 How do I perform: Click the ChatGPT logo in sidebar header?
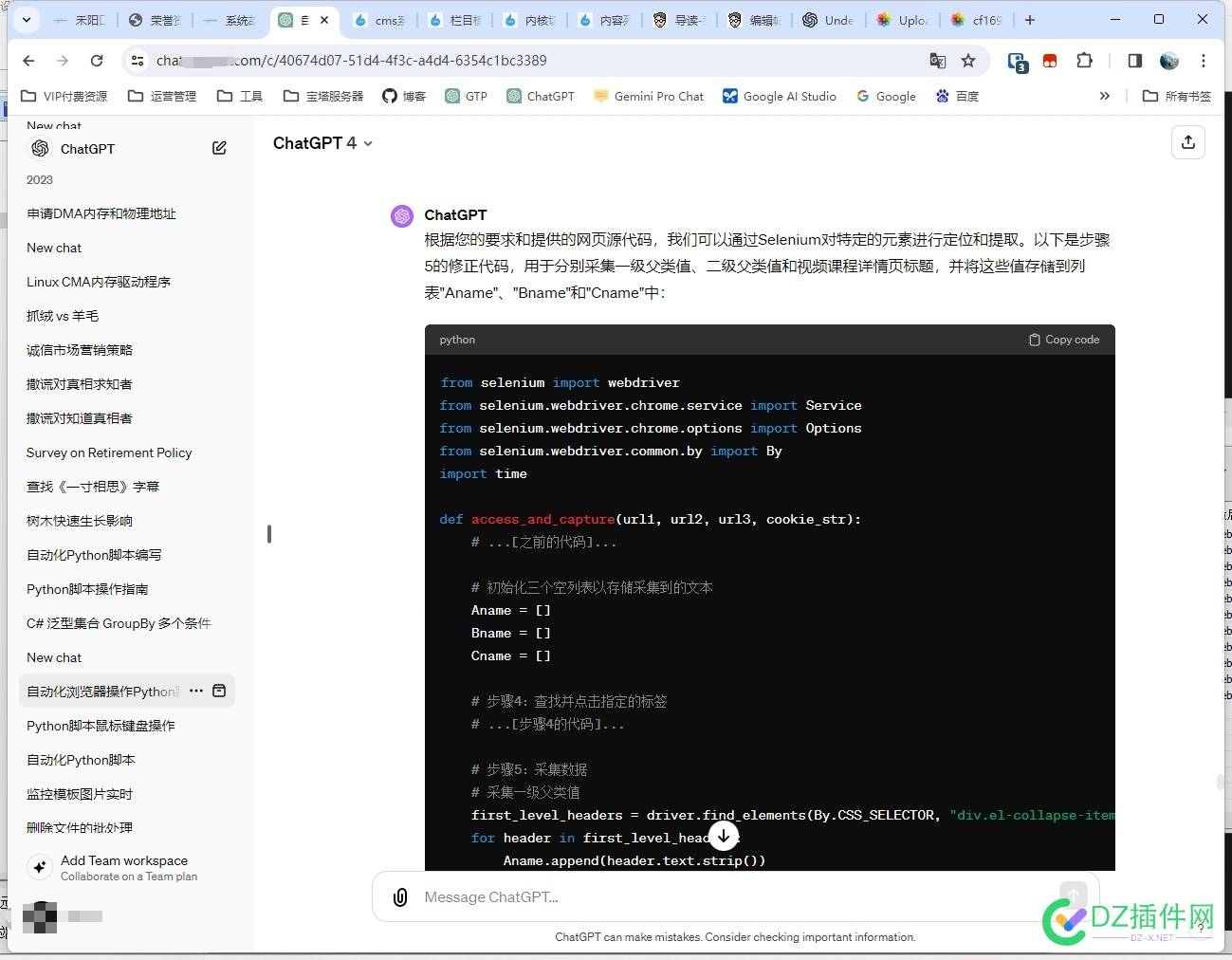pyautogui.click(x=40, y=148)
